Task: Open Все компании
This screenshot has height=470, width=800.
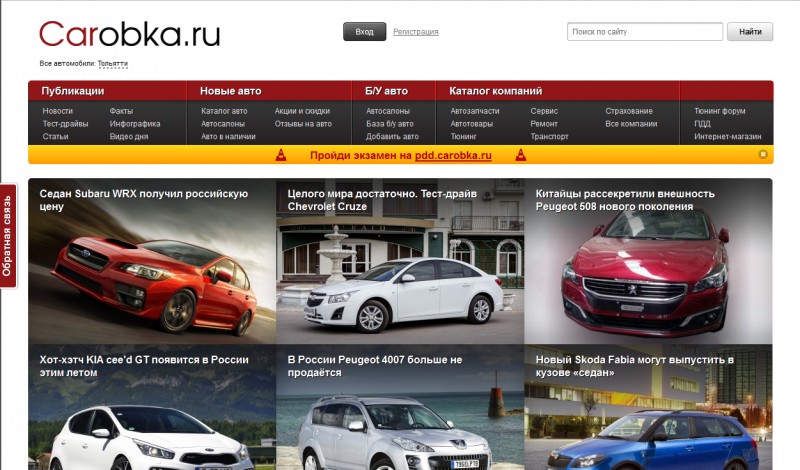Action: coord(631,123)
